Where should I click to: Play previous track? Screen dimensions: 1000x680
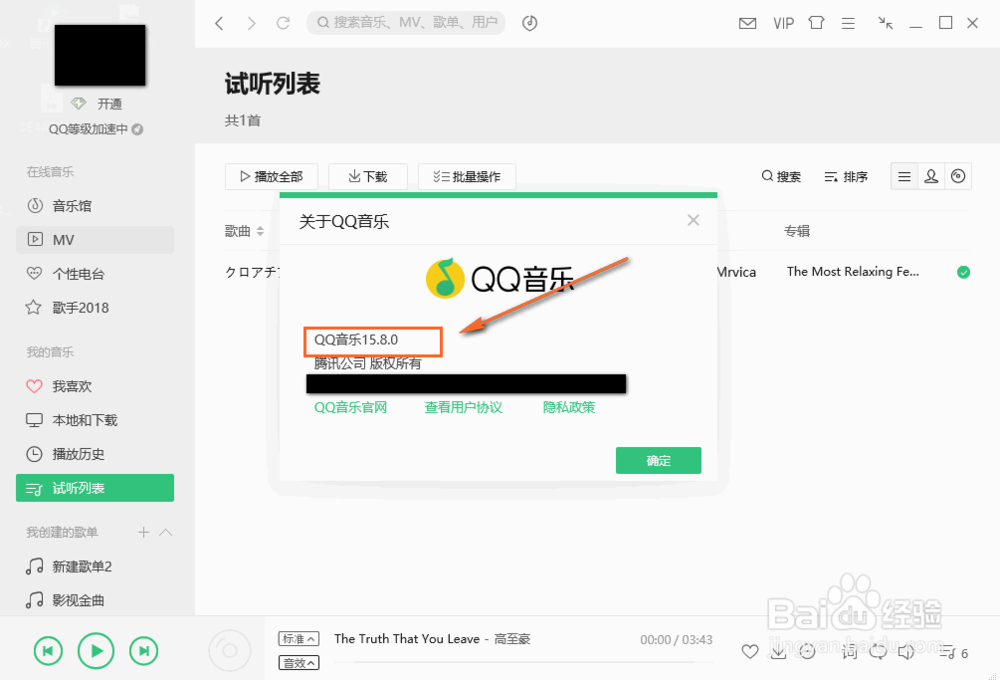click(48, 651)
